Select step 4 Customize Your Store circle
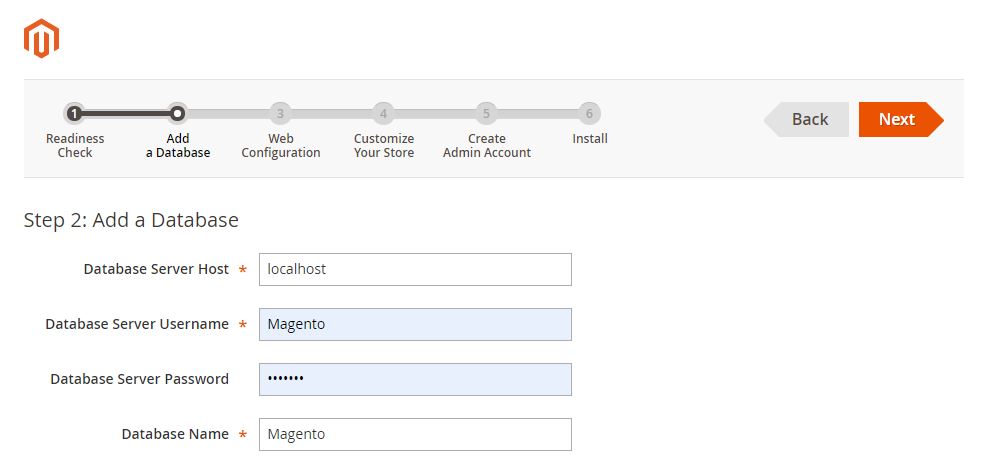The image size is (996, 464). pyautogui.click(x=383, y=114)
